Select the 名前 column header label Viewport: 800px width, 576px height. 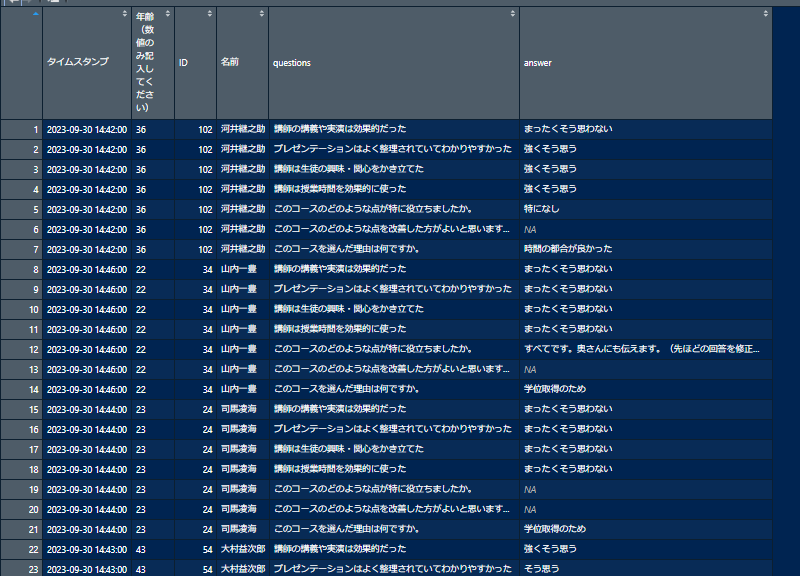point(230,62)
